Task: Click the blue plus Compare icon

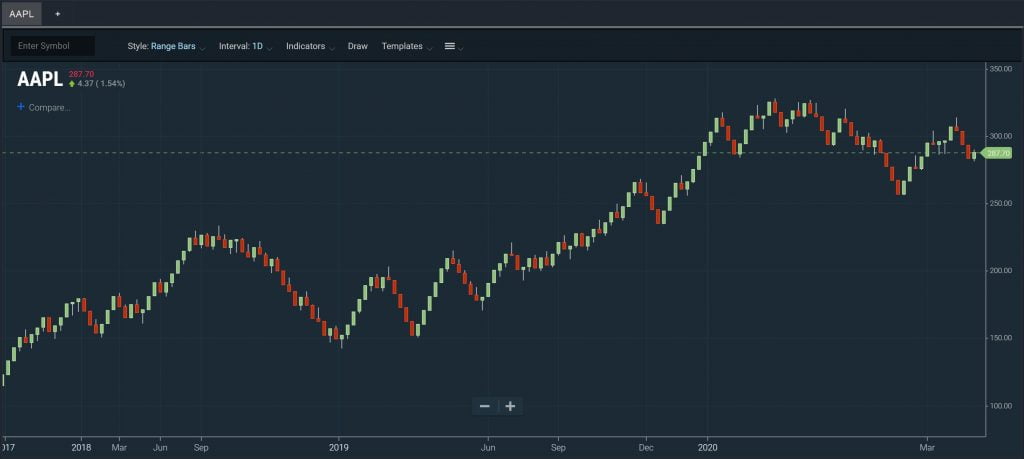Action: pyautogui.click(x=21, y=106)
